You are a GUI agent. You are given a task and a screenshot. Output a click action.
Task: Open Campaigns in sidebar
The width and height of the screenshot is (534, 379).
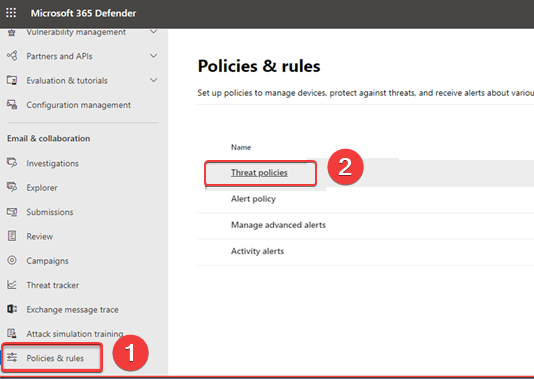coord(47,261)
